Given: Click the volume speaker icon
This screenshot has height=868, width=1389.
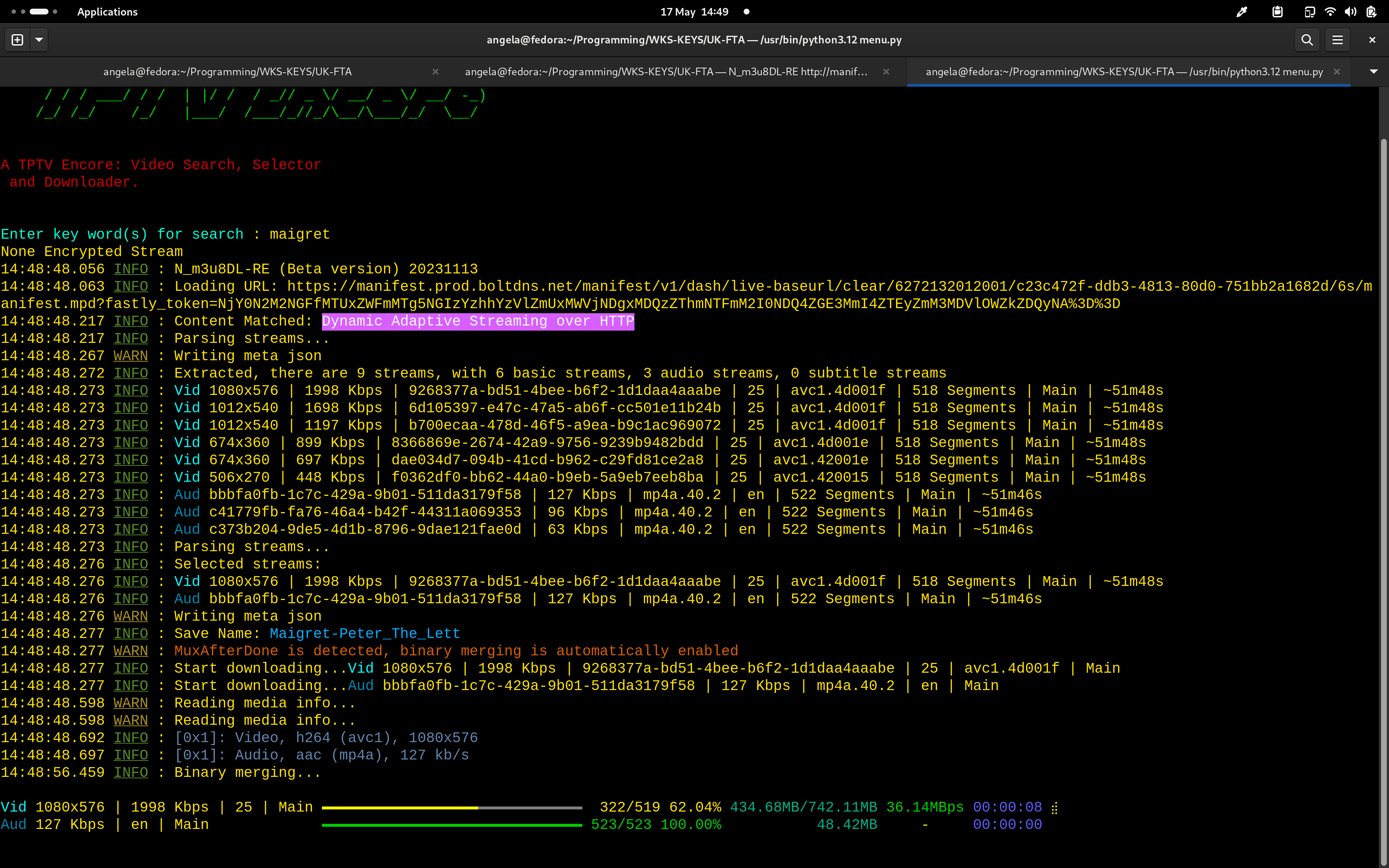Looking at the screenshot, I should [x=1351, y=12].
